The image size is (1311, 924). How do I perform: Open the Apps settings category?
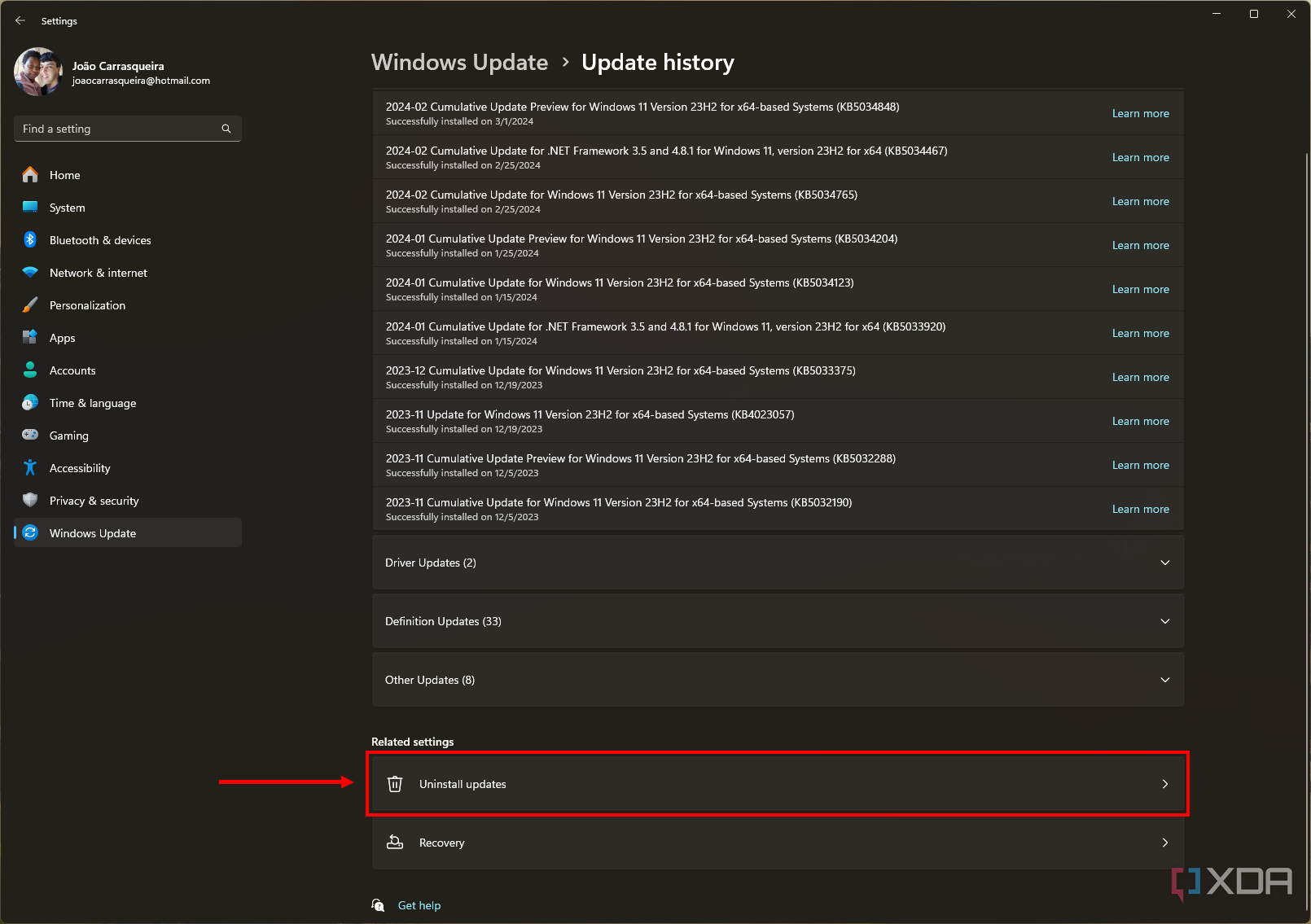tap(128, 338)
